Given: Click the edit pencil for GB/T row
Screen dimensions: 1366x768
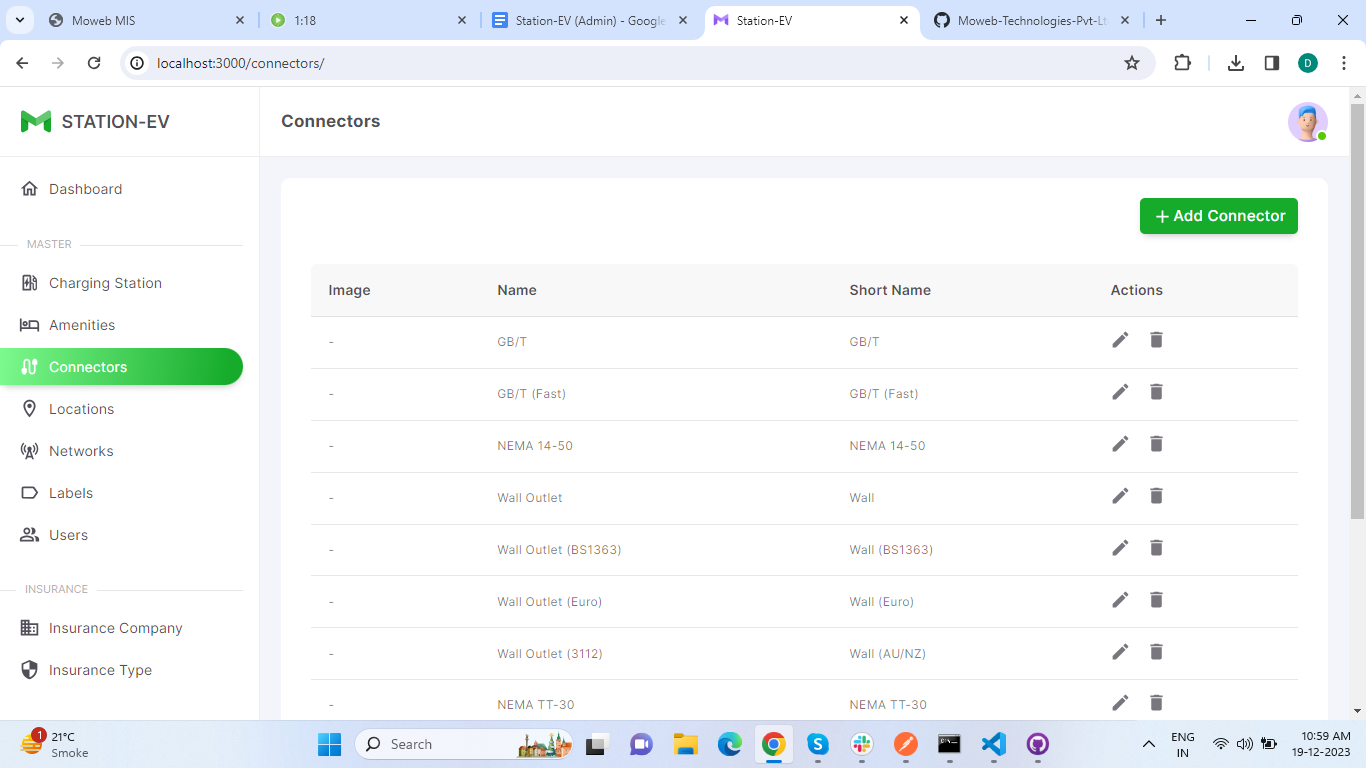Looking at the screenshot, I should (1120, 340).
